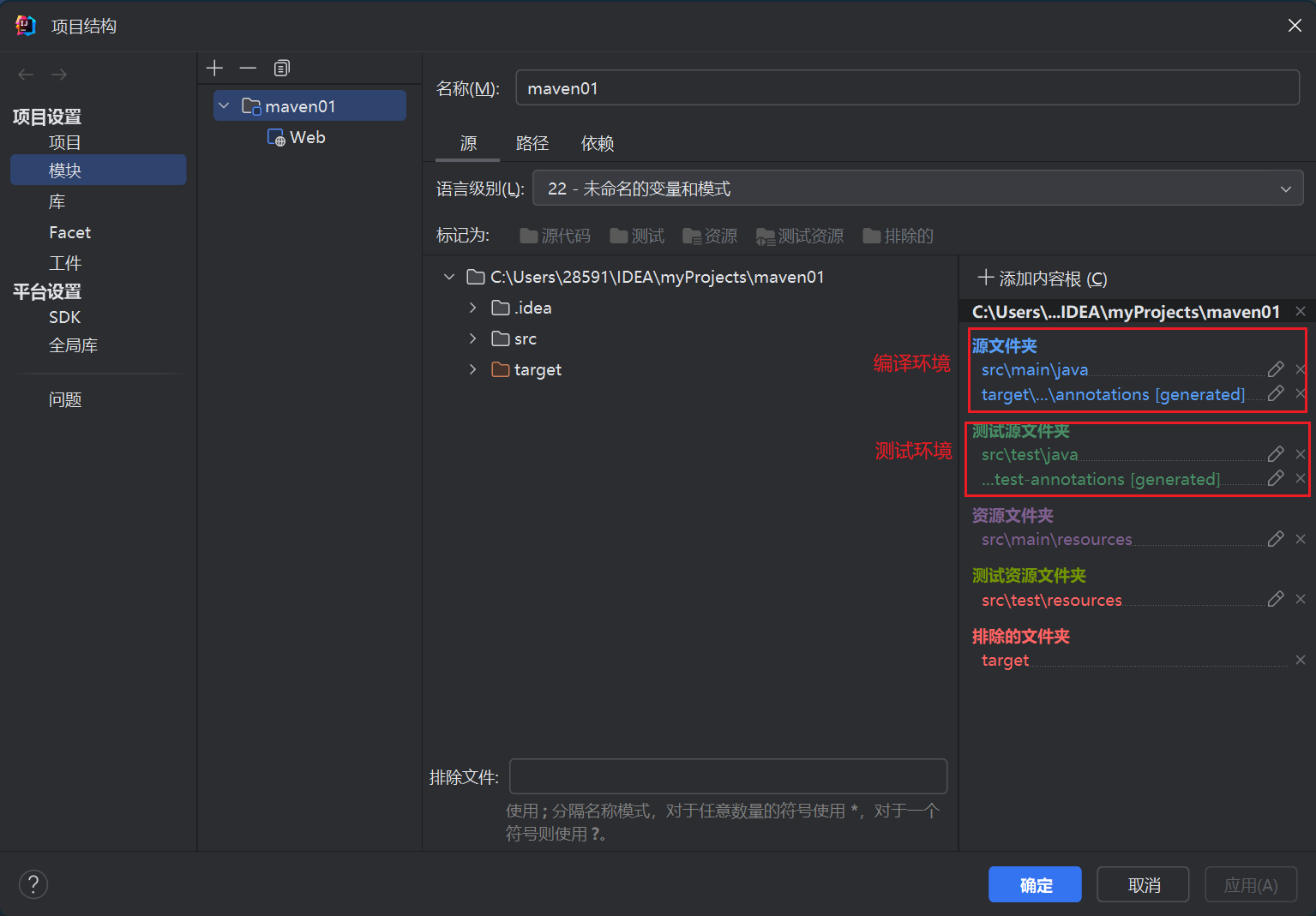Remove target from excluded folders

[1301, 660]
